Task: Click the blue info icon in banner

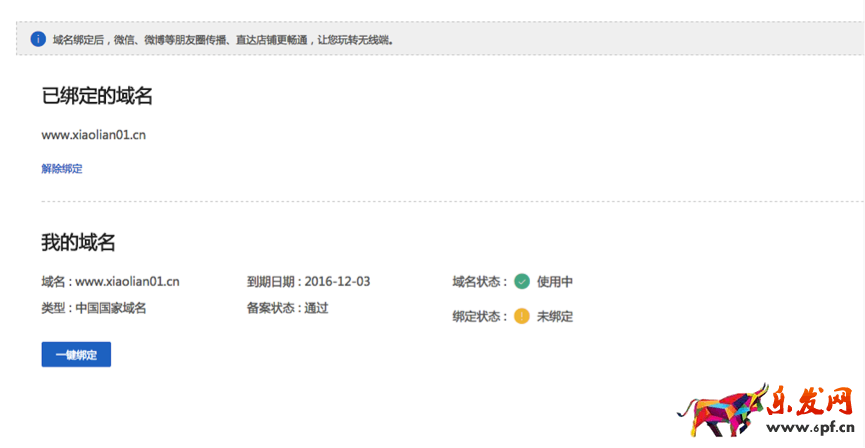Action: 38,39
